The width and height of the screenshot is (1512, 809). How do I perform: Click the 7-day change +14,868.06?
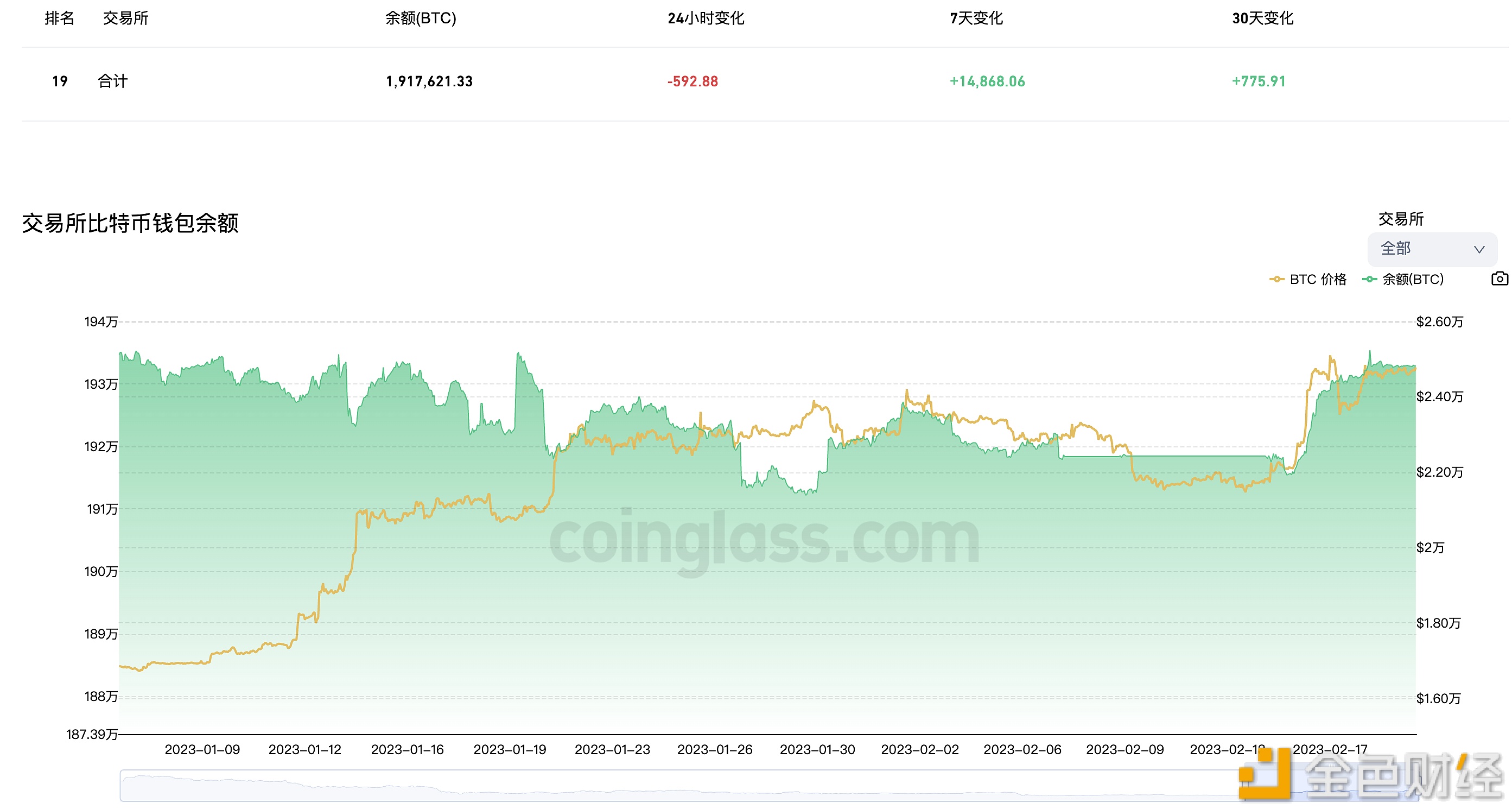point(987,81)
